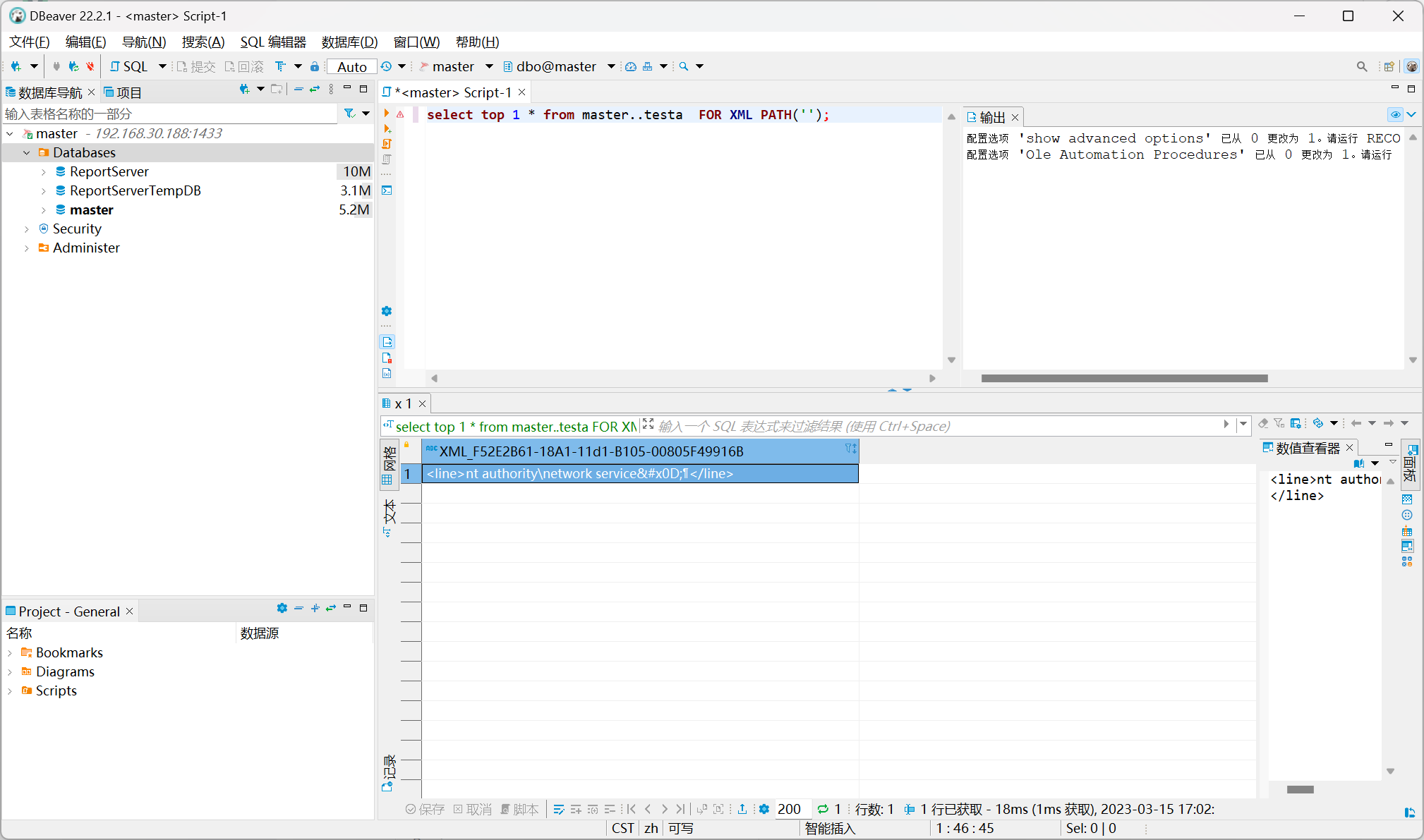The width and height of the screenshot is (1424, 840).
Task: Click the 保存 save button in the results toolbar
Action: click(x=425, y=809)
